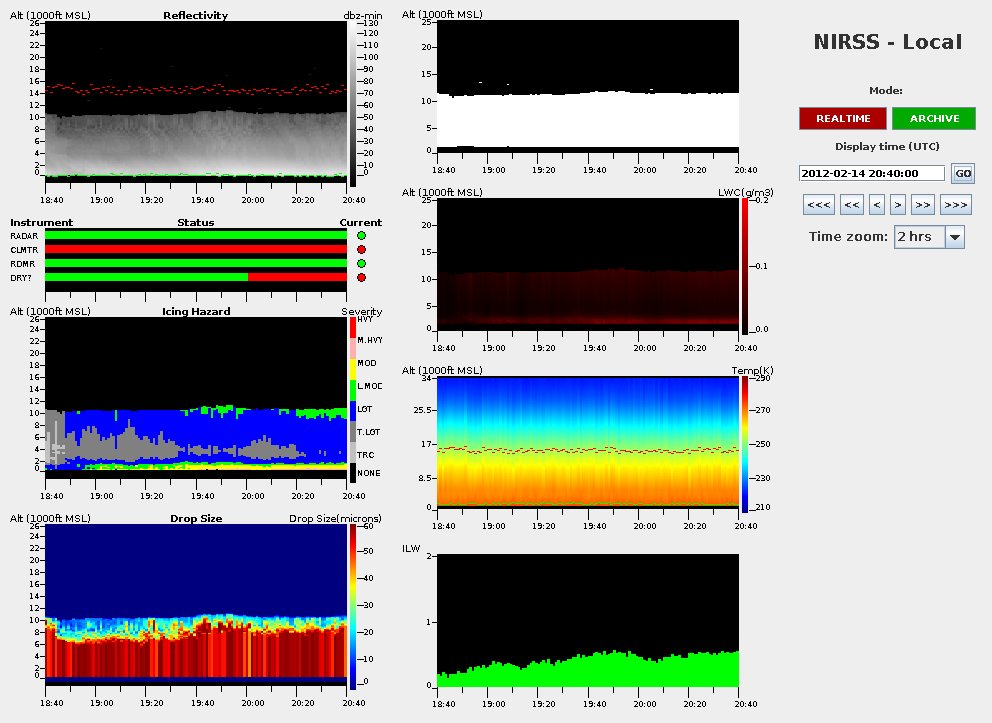Viewport: 992px width, 723px height.
Task: Step back one increment with < button
Action: pyautogui.click(x=877, y=205)
